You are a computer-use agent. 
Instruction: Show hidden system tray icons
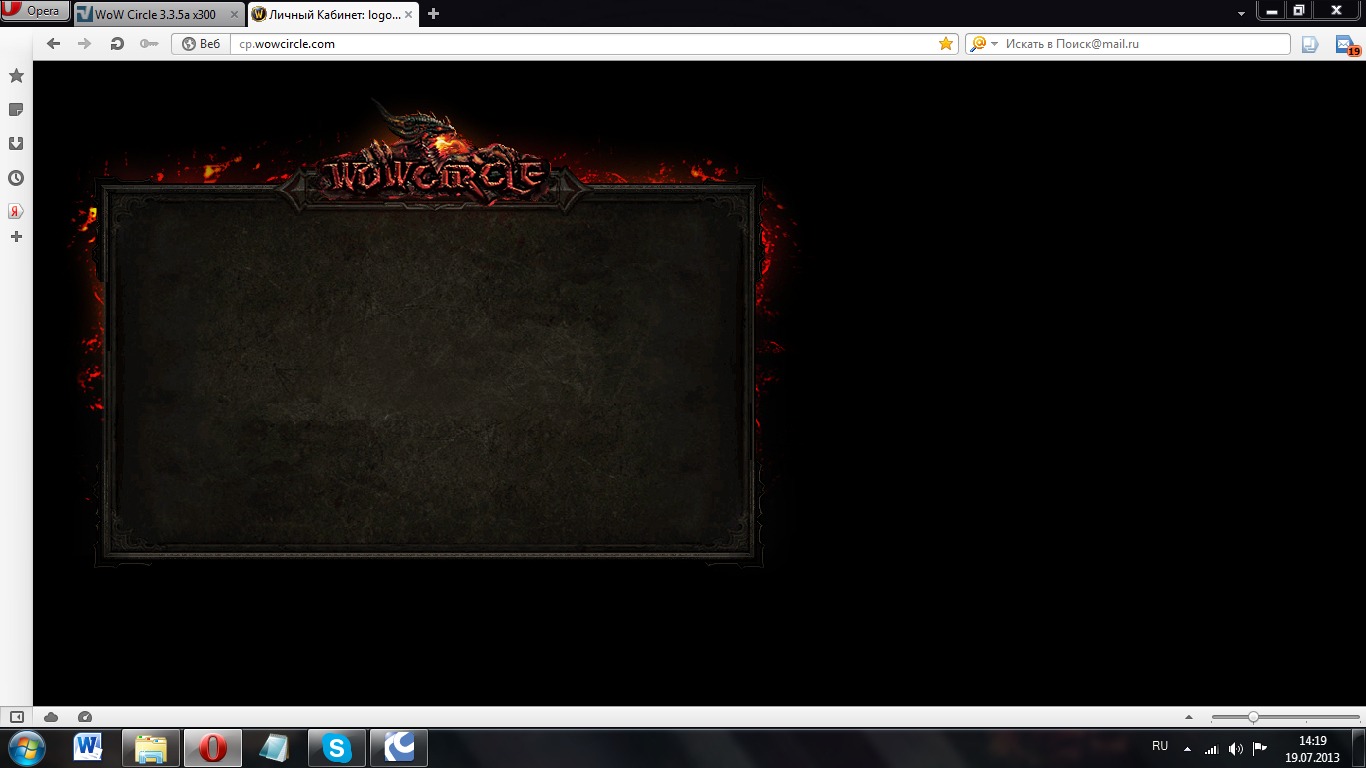coord(1187,748)
